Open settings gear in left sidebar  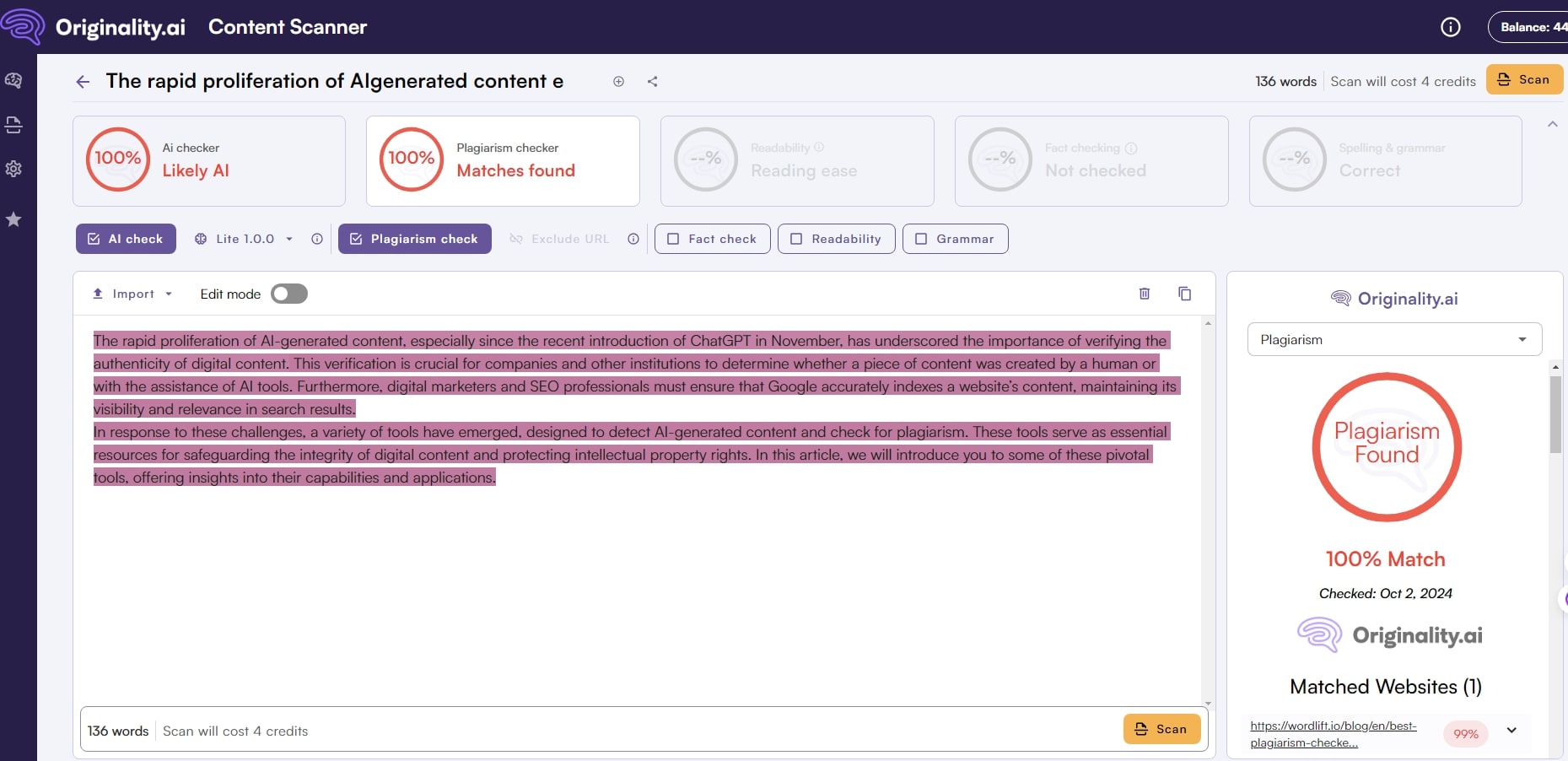click(x=13, y=169)
